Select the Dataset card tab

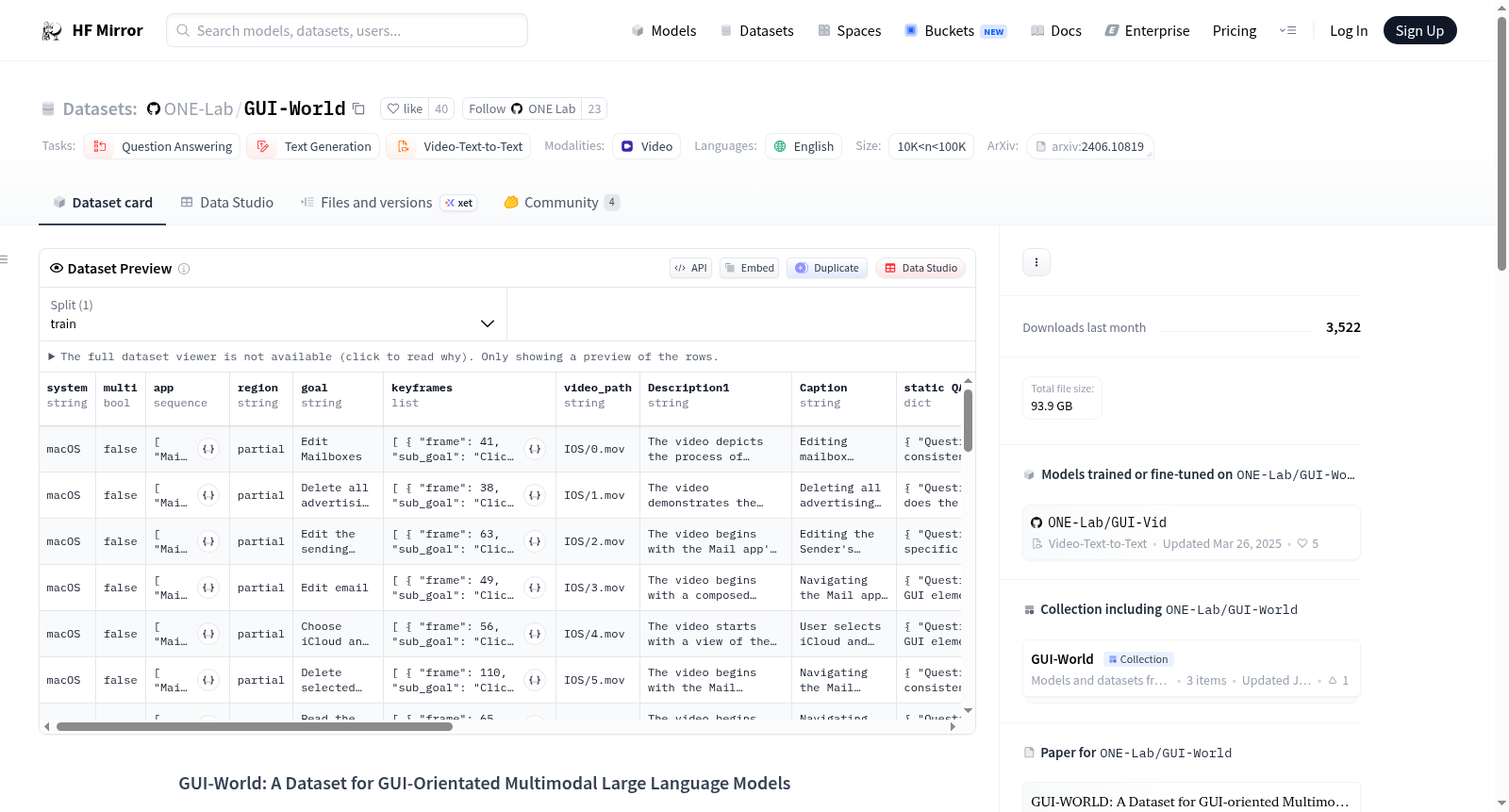102,203
